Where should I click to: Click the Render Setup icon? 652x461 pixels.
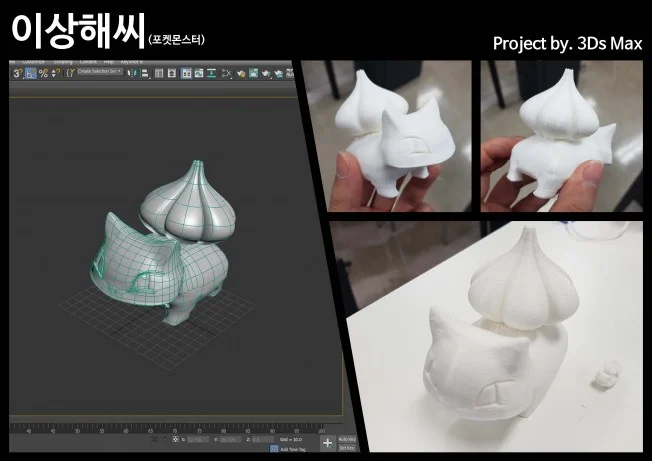pyautogui.click(x=267, y=73)
